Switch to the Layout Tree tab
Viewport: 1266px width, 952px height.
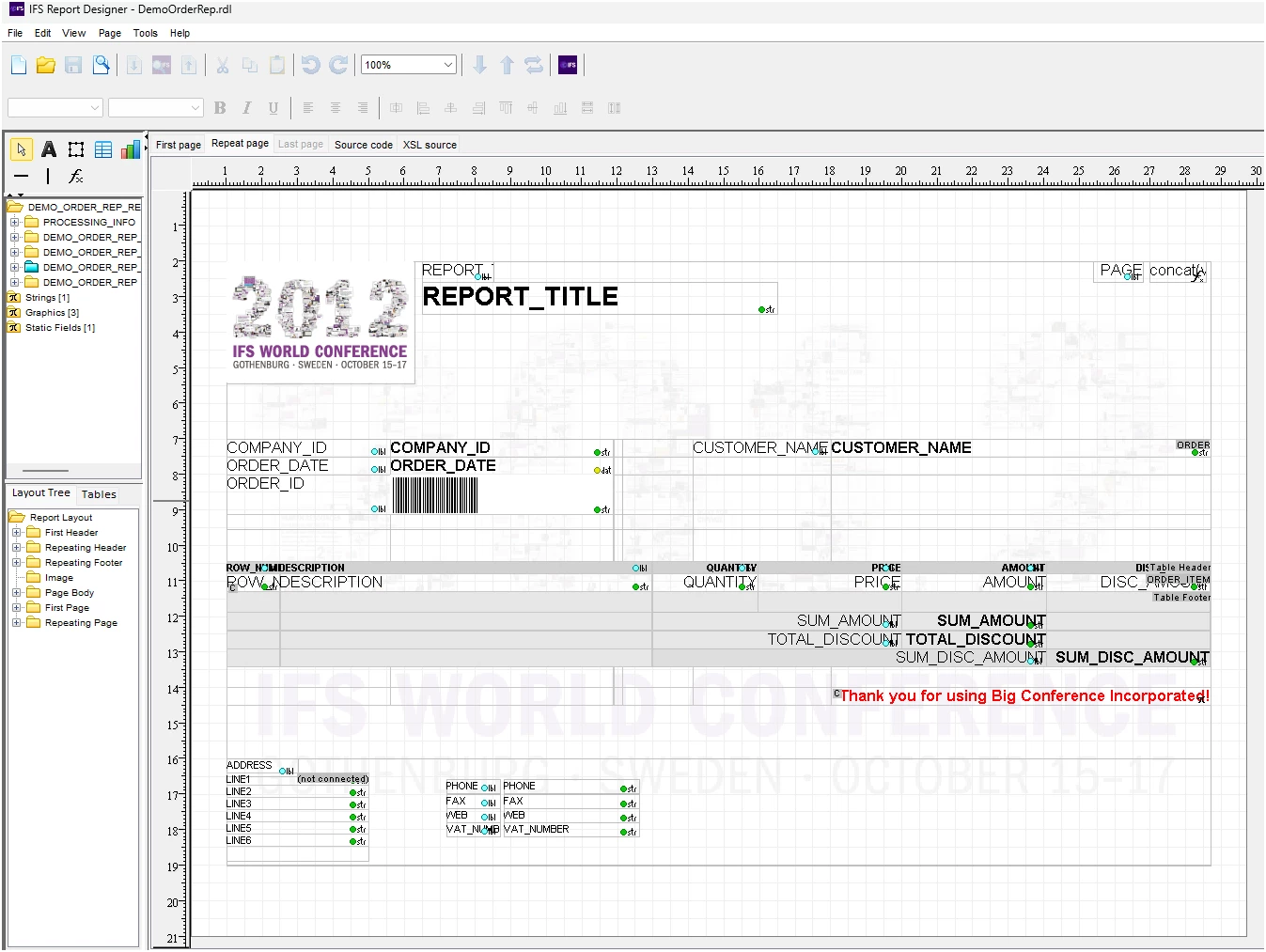tap(40, 493)
